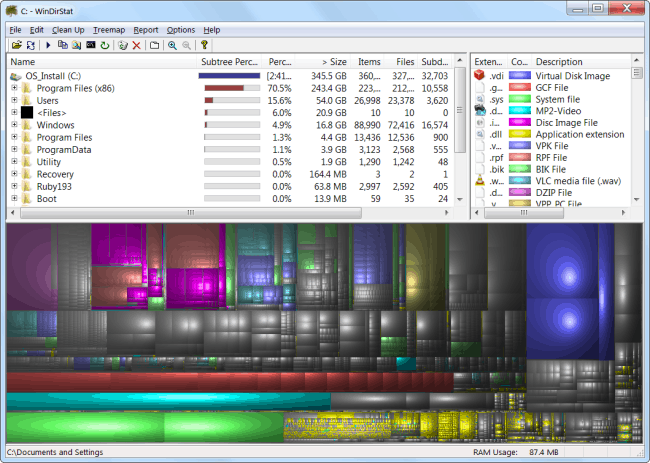The width and height of the screenshot is (650, 463).
Task: Click the WinDirStat tree icon in title bar
Action: click(12, 10)
